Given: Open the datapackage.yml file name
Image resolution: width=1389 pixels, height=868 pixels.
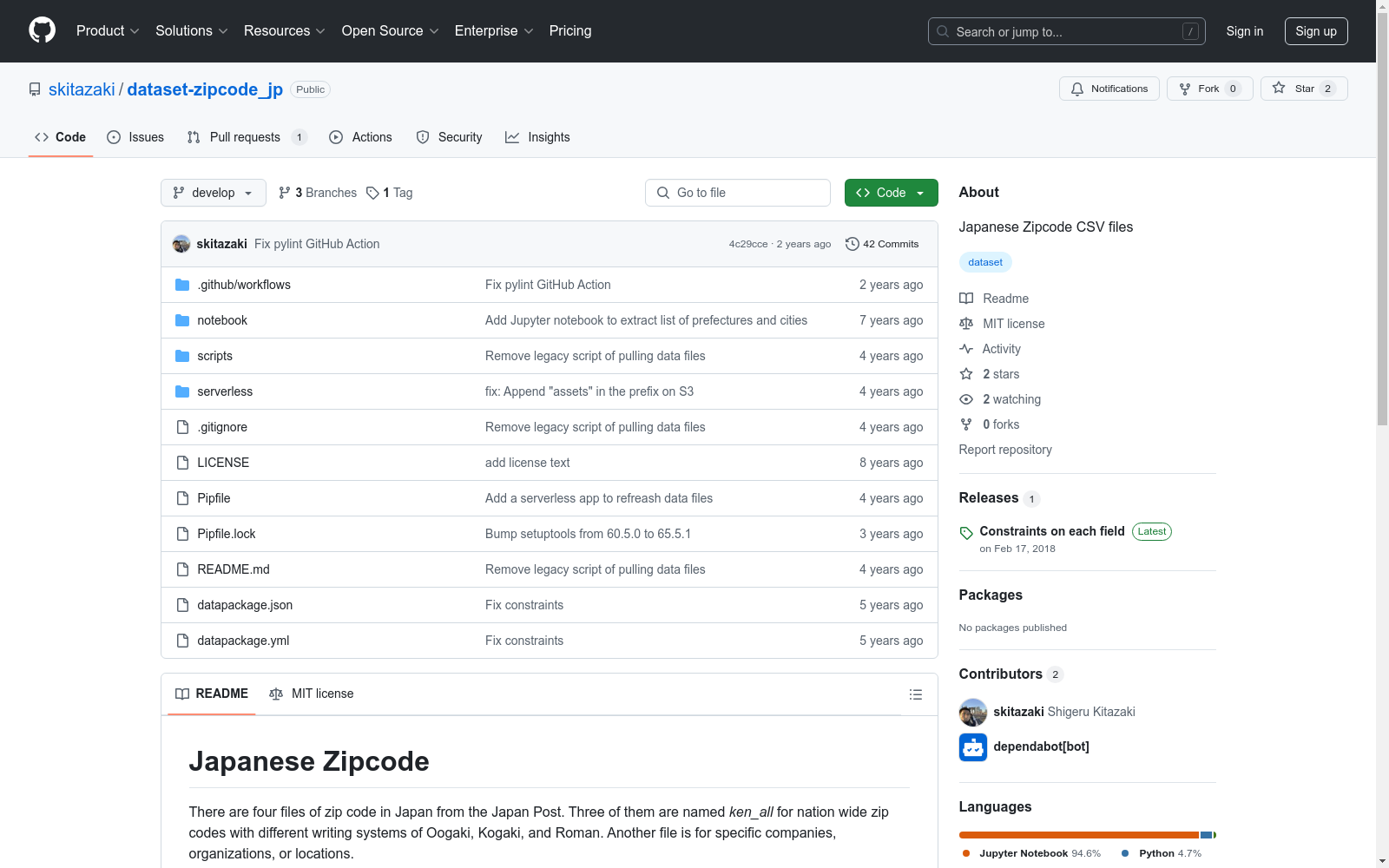Looking at the screenshot, I should click(243, 641).
